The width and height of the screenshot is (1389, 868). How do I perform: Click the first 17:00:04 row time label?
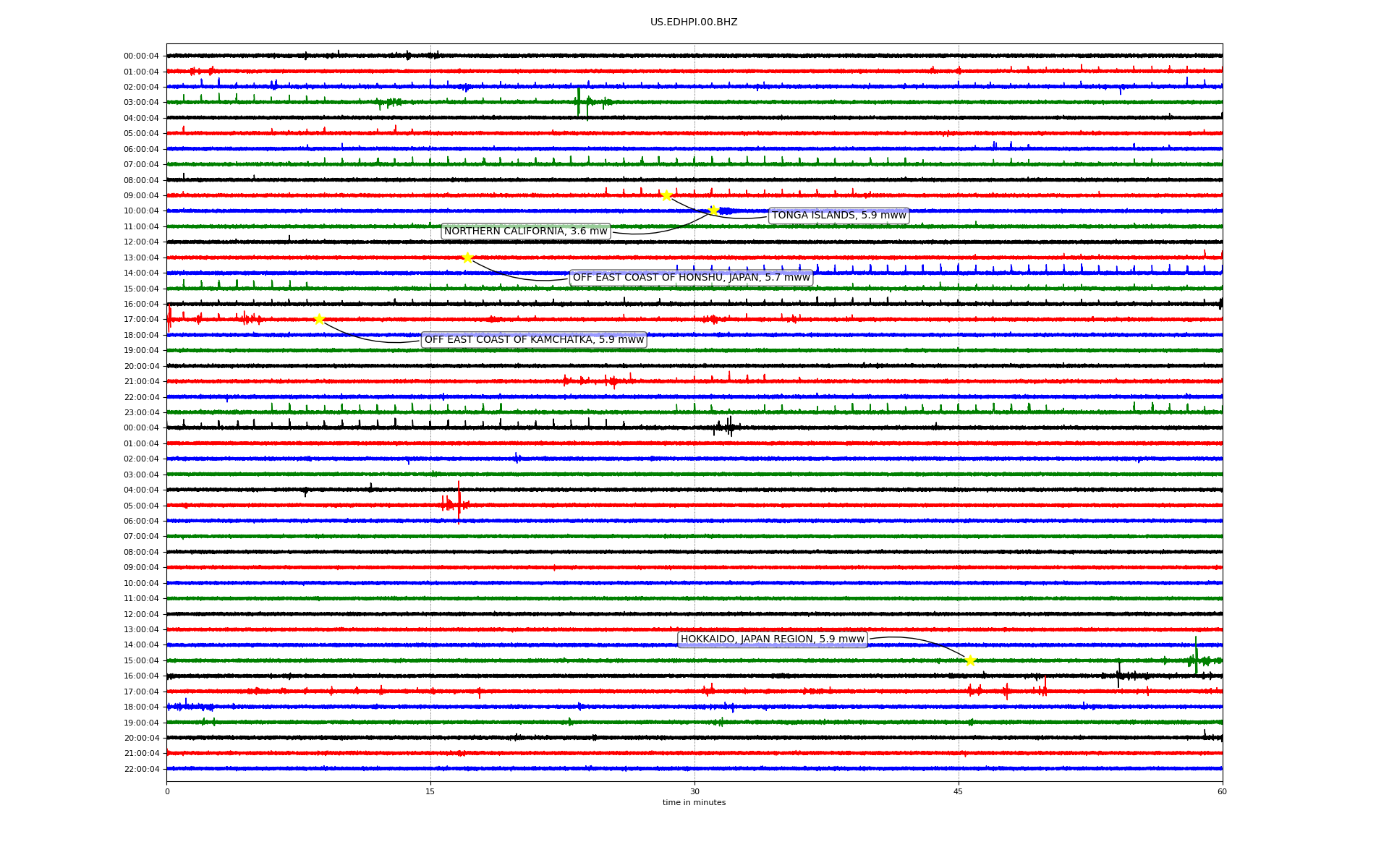tap(141, 320)
